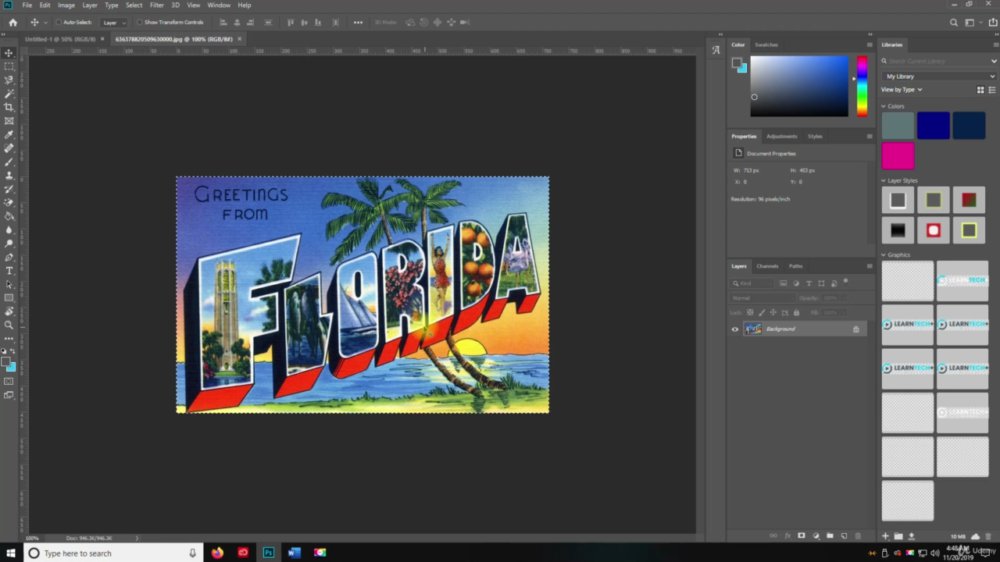This screenshot has height=562, width=1000.
Task: Open Firefox from the taskbar
Action: [x=217, y=552]
